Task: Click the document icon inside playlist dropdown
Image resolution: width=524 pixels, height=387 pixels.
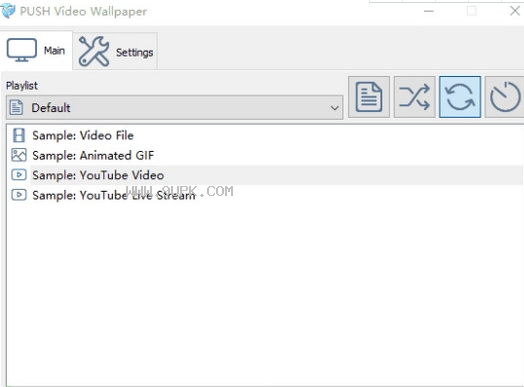Action: (16, 108)
